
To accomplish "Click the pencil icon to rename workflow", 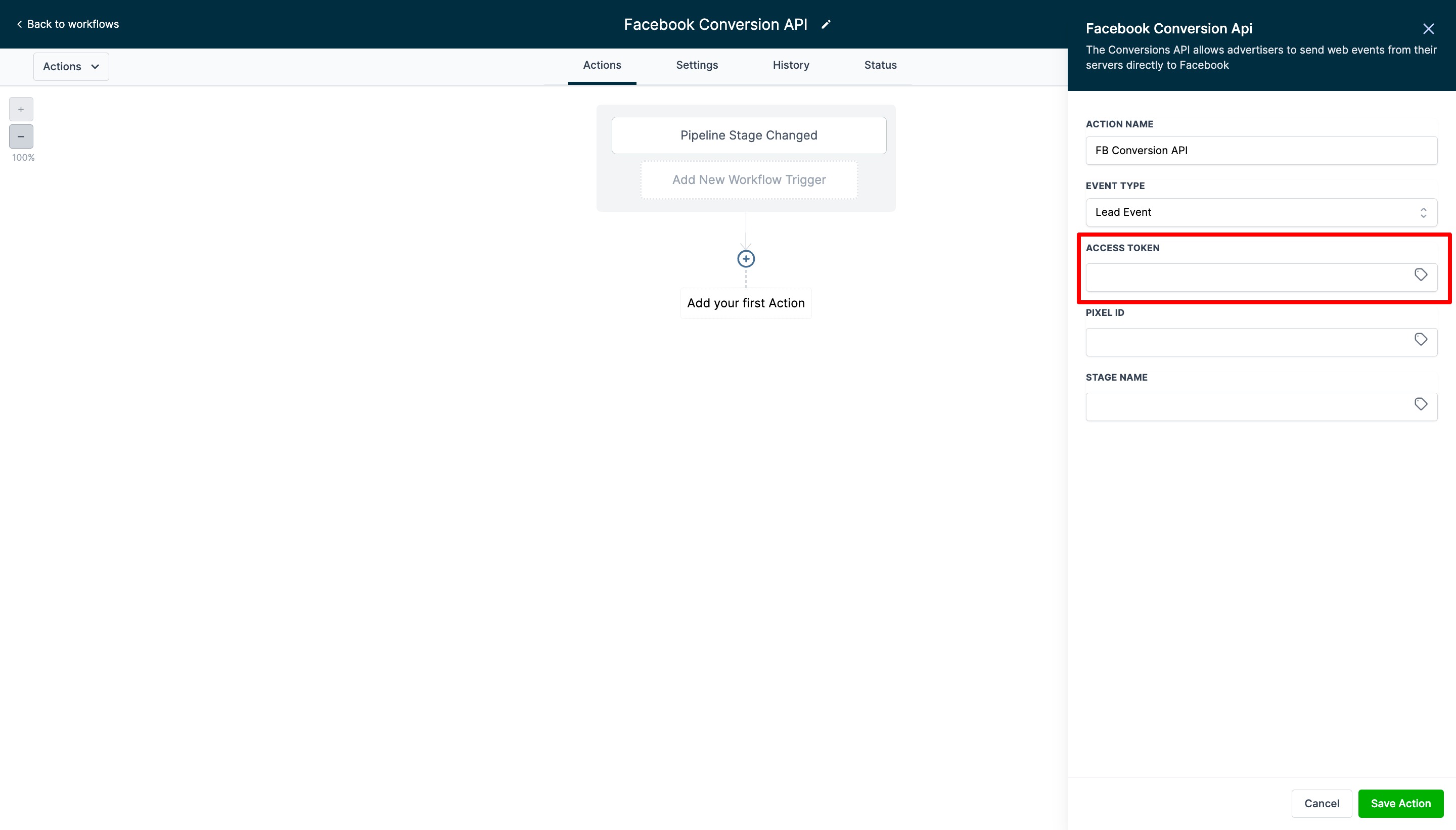I will coord(826,24).
